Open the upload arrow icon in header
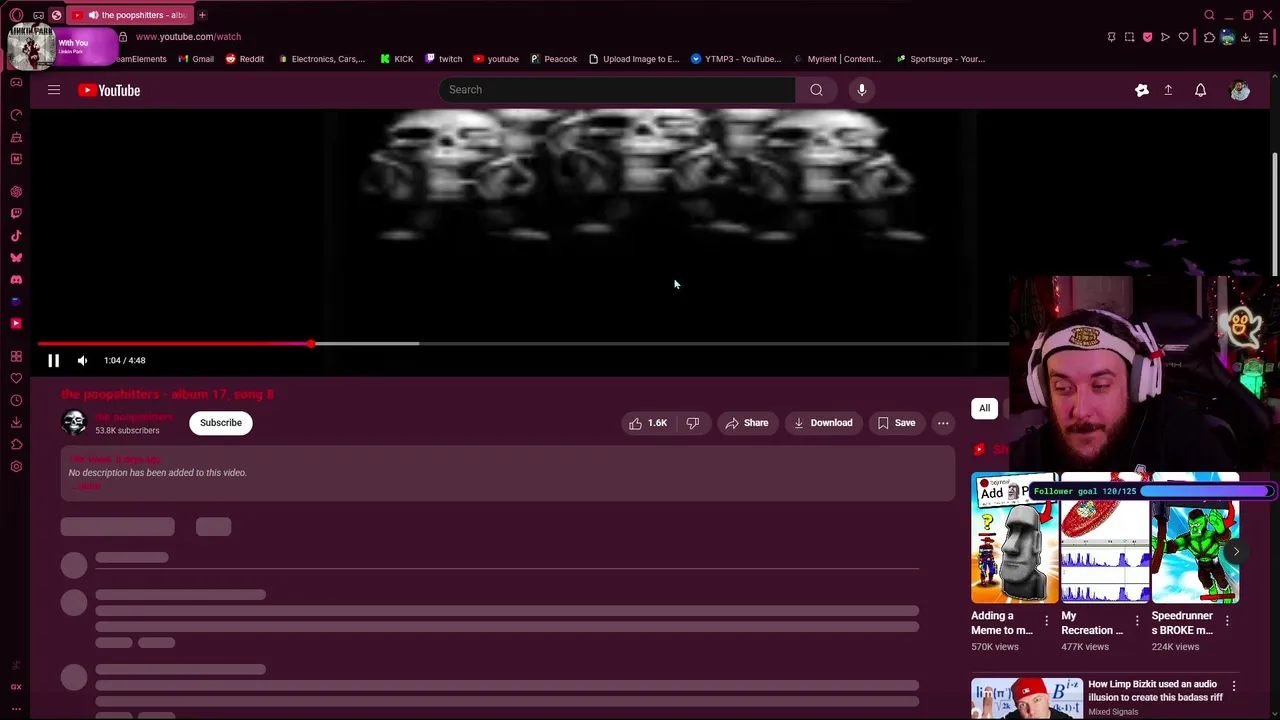This screenshot has width=1280, height=720. pos(1168,90)
